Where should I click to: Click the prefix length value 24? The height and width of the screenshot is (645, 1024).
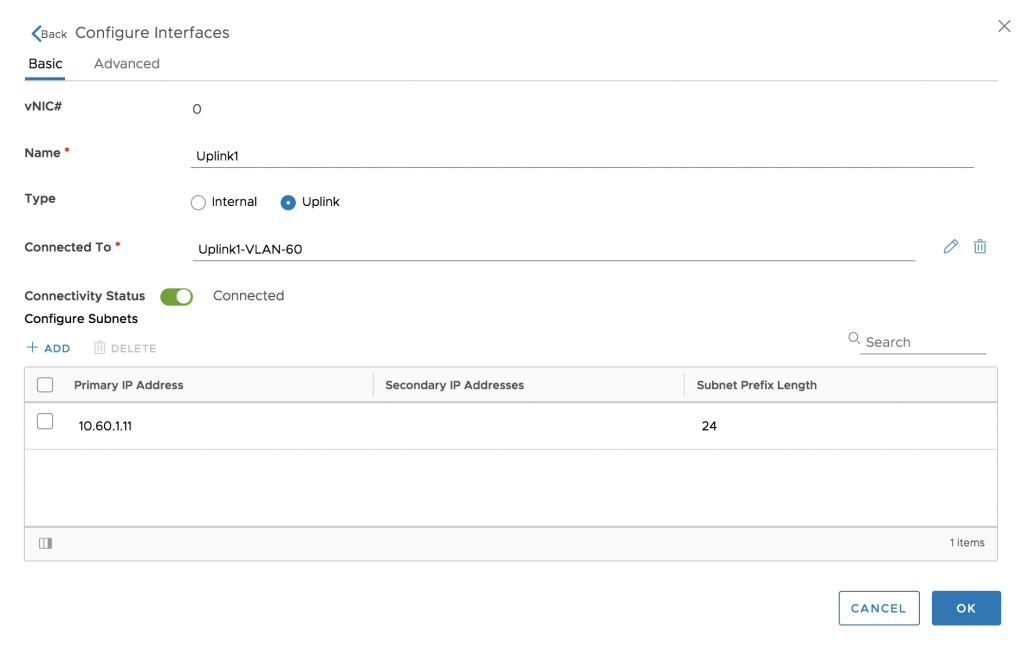[709, 426]
